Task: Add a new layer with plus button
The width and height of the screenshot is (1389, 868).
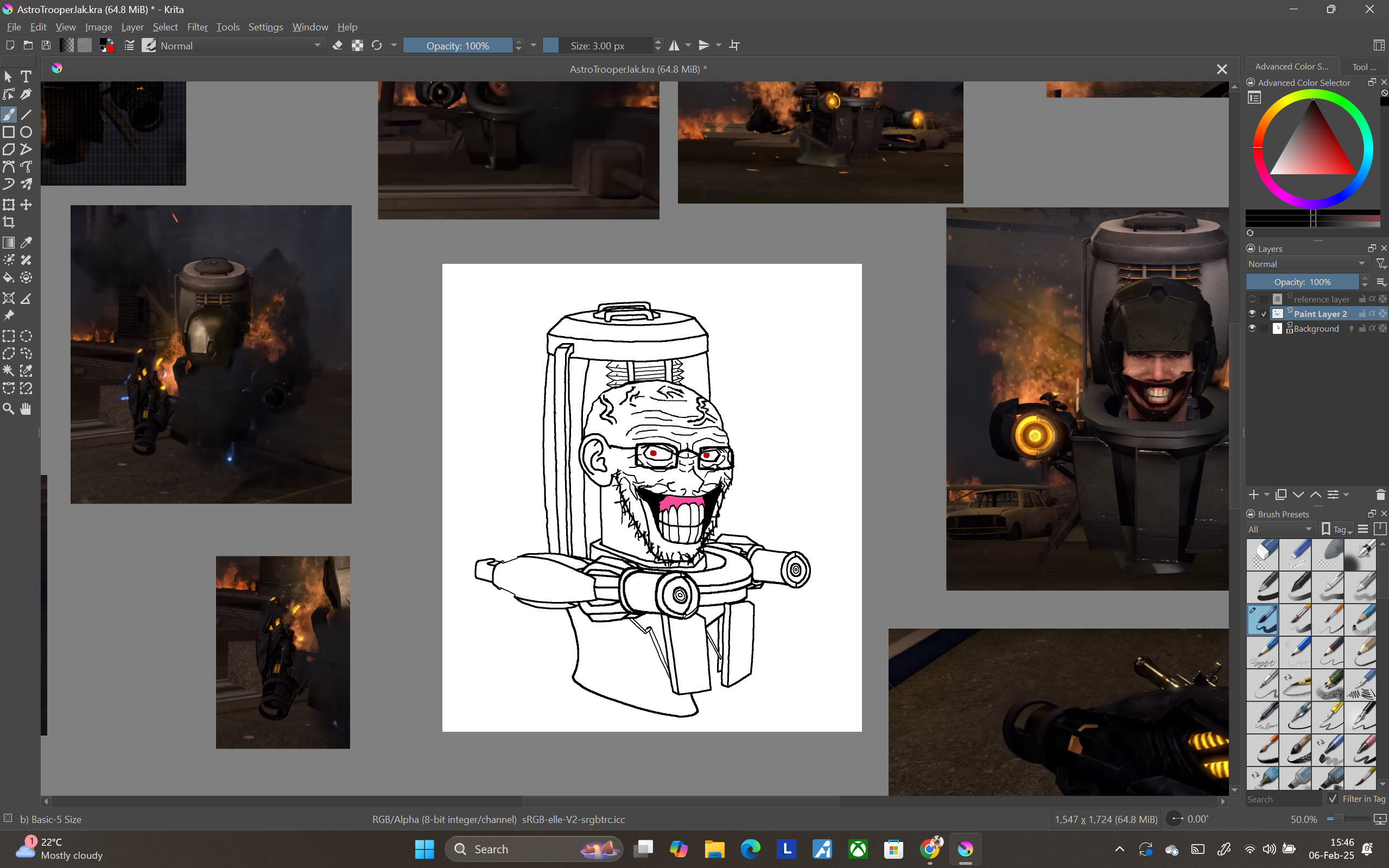Action: (x=1253, y=495)
